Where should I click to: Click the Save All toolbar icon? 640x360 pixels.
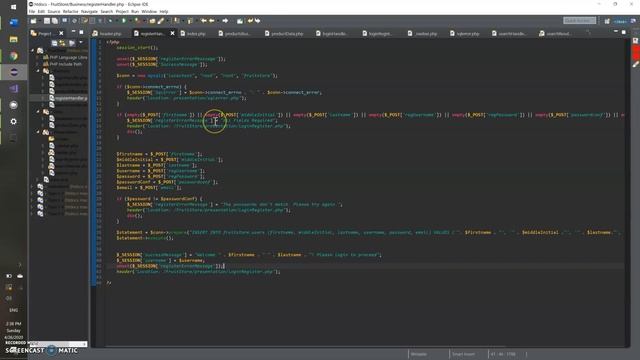click(x=55, y=21)
